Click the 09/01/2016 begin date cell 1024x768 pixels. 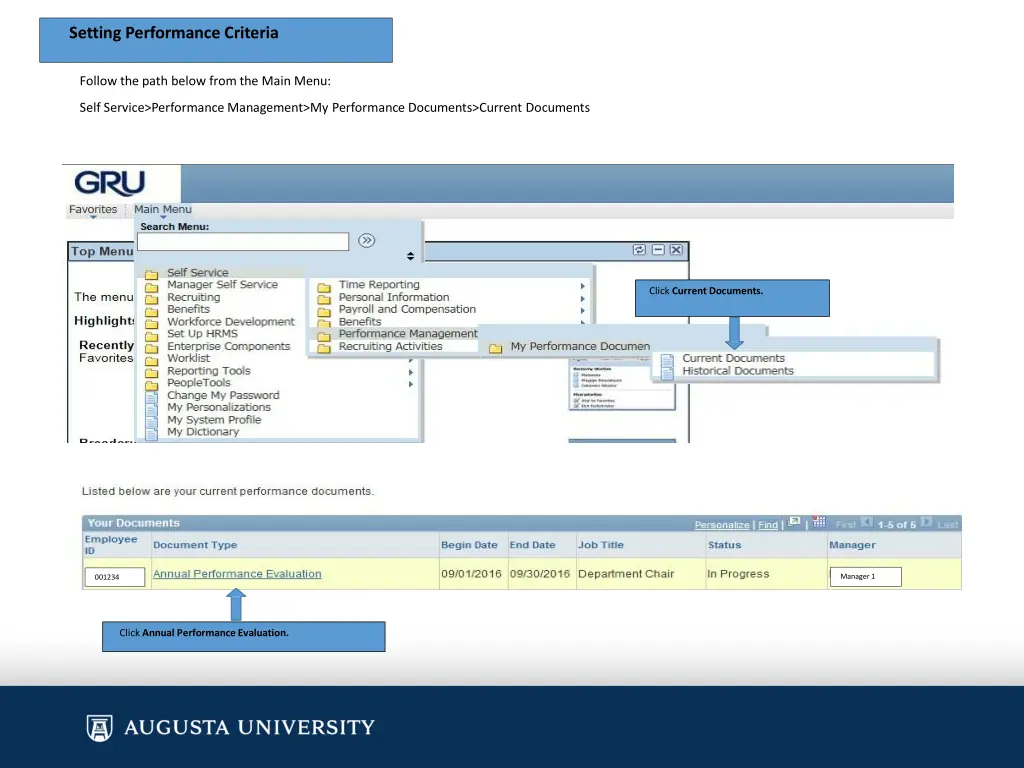pyautogui.click(x=471, y=574)
